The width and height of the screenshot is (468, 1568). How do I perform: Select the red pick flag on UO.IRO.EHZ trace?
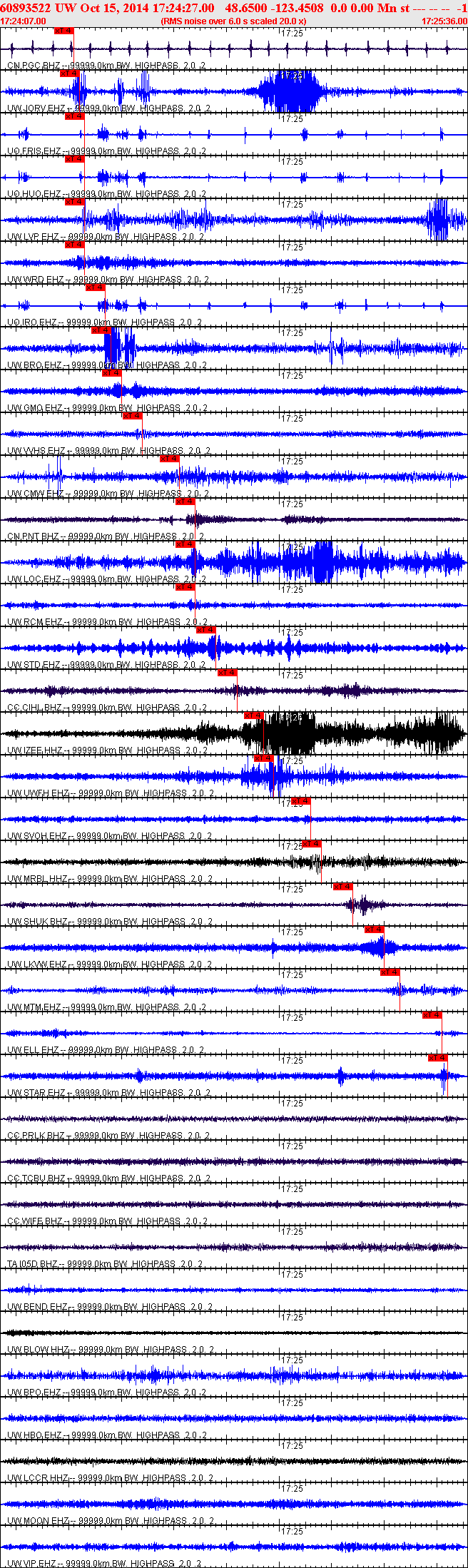coord(95,287)
